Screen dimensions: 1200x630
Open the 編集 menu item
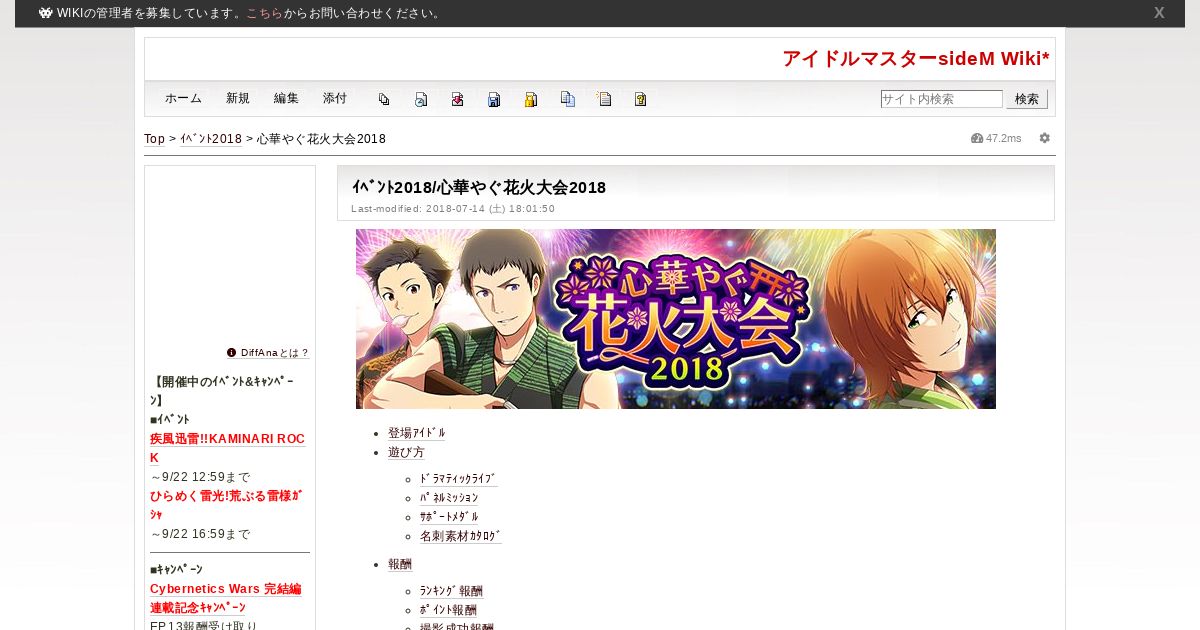click(286, 98)
